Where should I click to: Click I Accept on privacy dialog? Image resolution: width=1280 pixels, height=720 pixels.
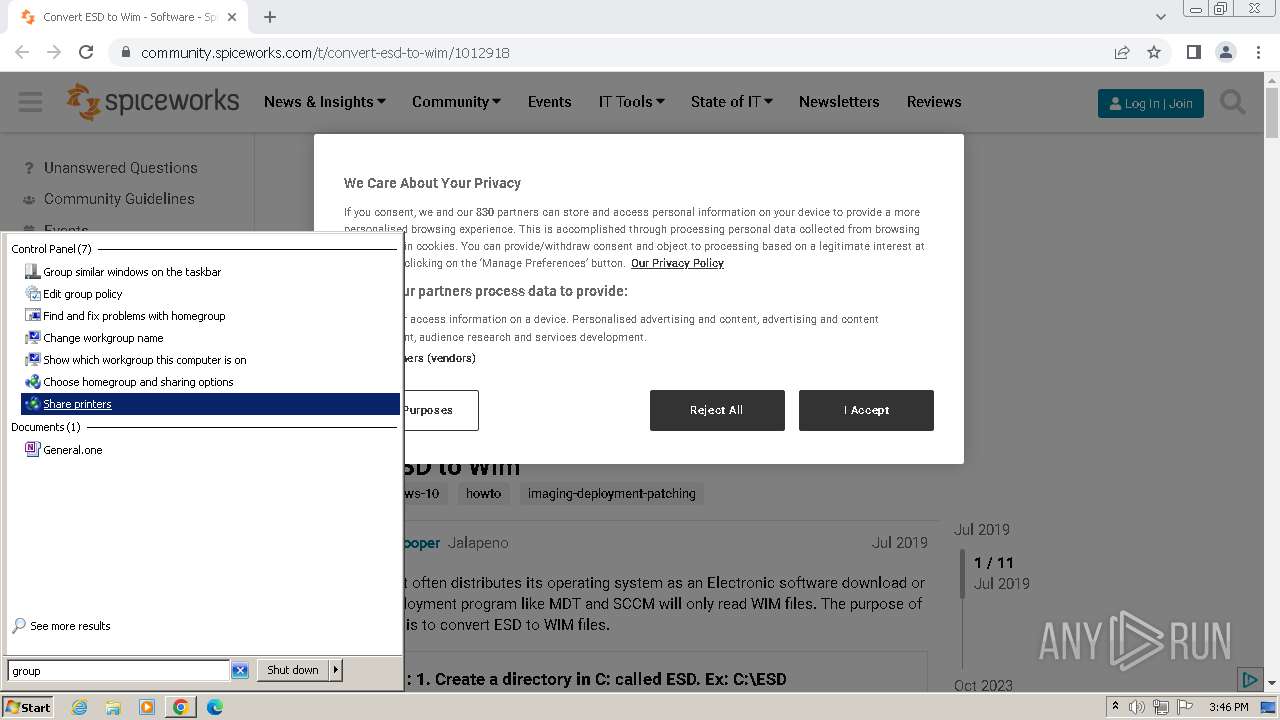(x=866, y=410)
